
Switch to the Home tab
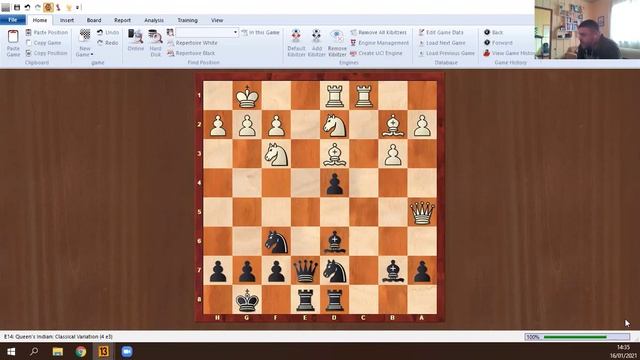[x=40, y=20]
